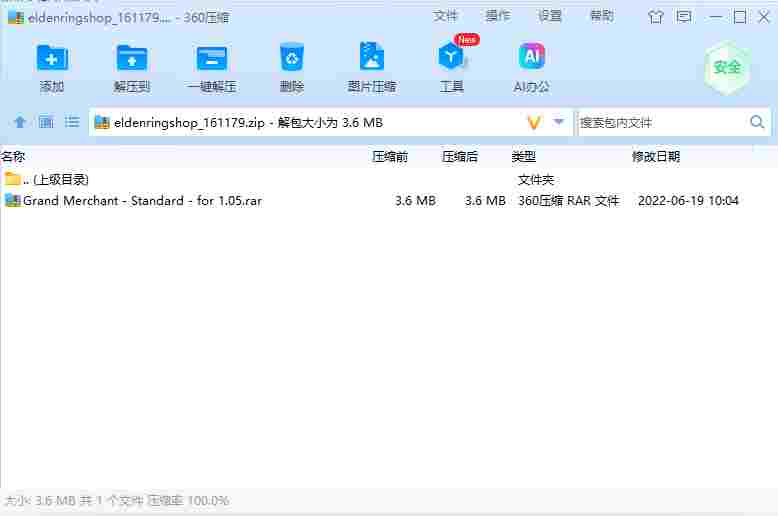Expand the path bar dropdown arrow

tap(559, 122)
